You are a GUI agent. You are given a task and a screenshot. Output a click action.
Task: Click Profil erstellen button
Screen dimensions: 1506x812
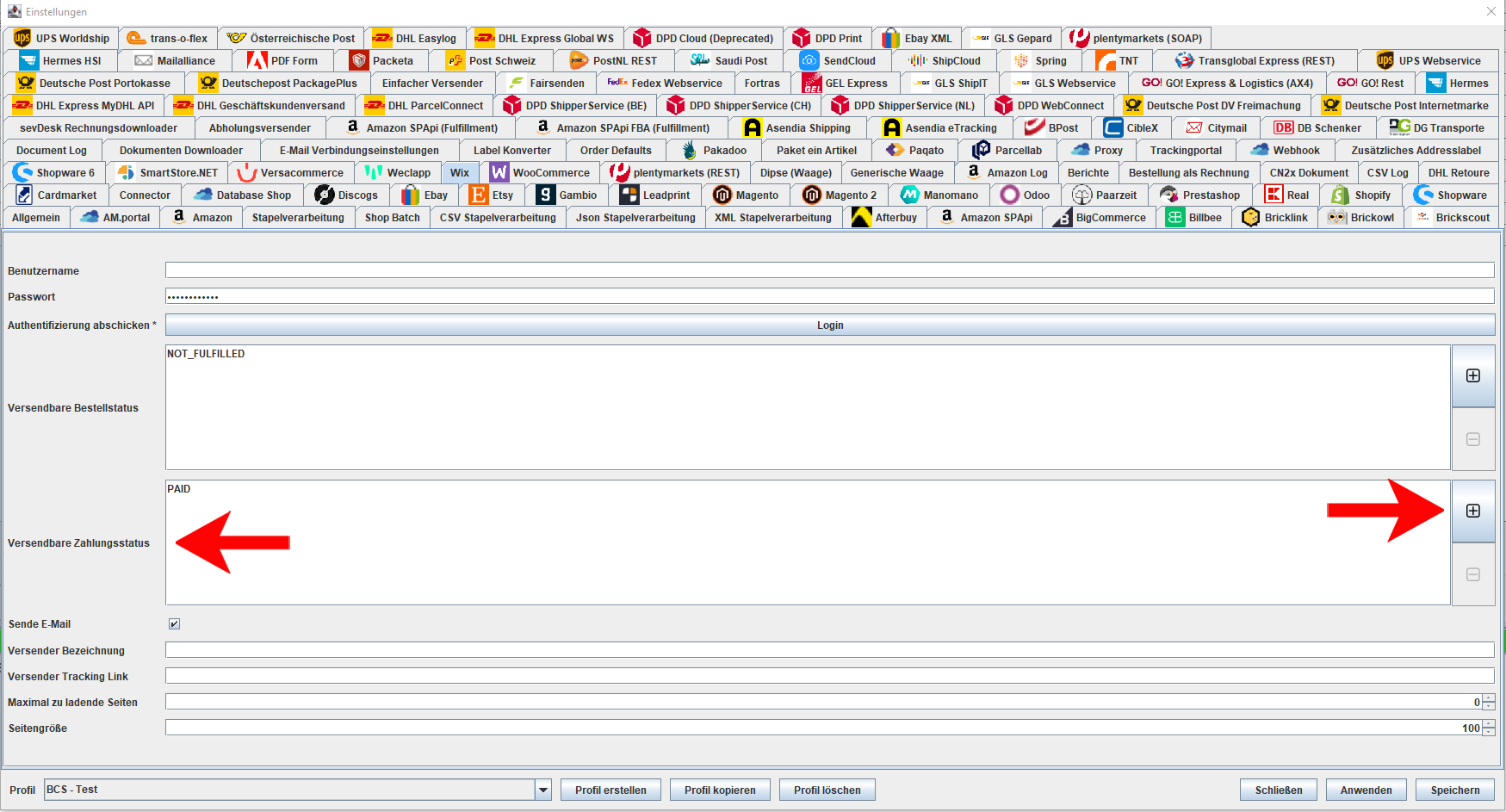610,790
